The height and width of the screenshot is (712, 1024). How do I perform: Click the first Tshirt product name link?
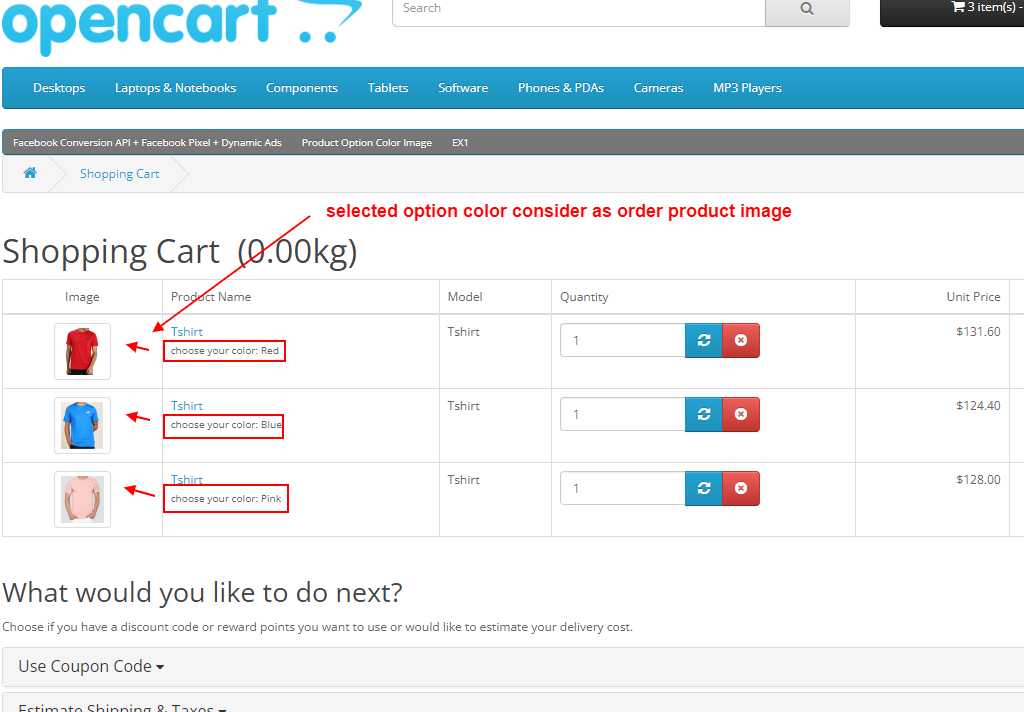pos(186,331)
